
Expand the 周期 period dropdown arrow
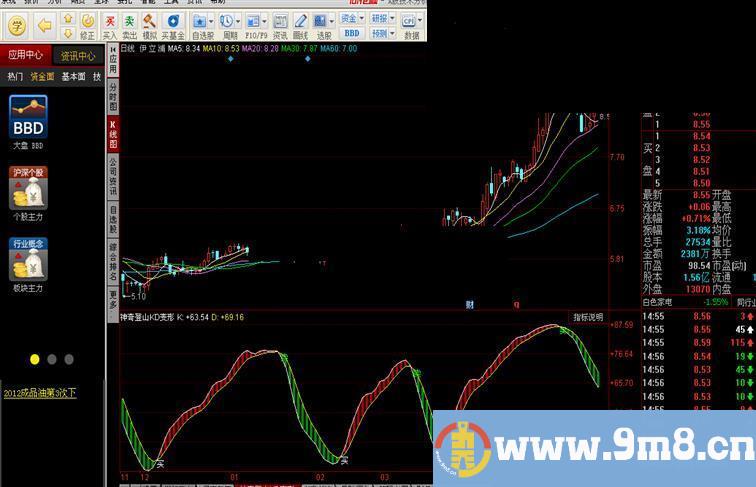click(236, 21)
